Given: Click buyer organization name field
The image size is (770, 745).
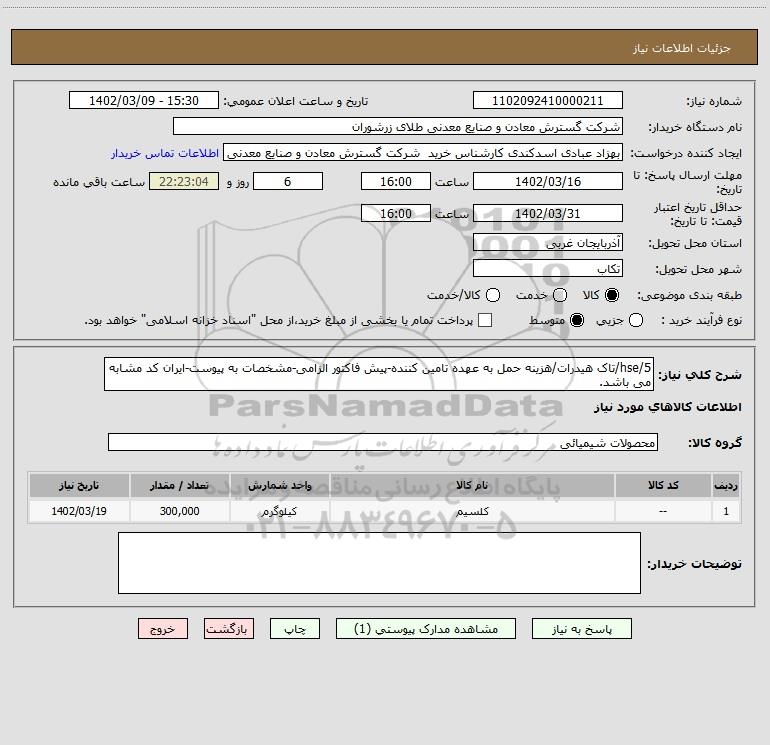Looking at the screenshot, I should coord(398,127).
